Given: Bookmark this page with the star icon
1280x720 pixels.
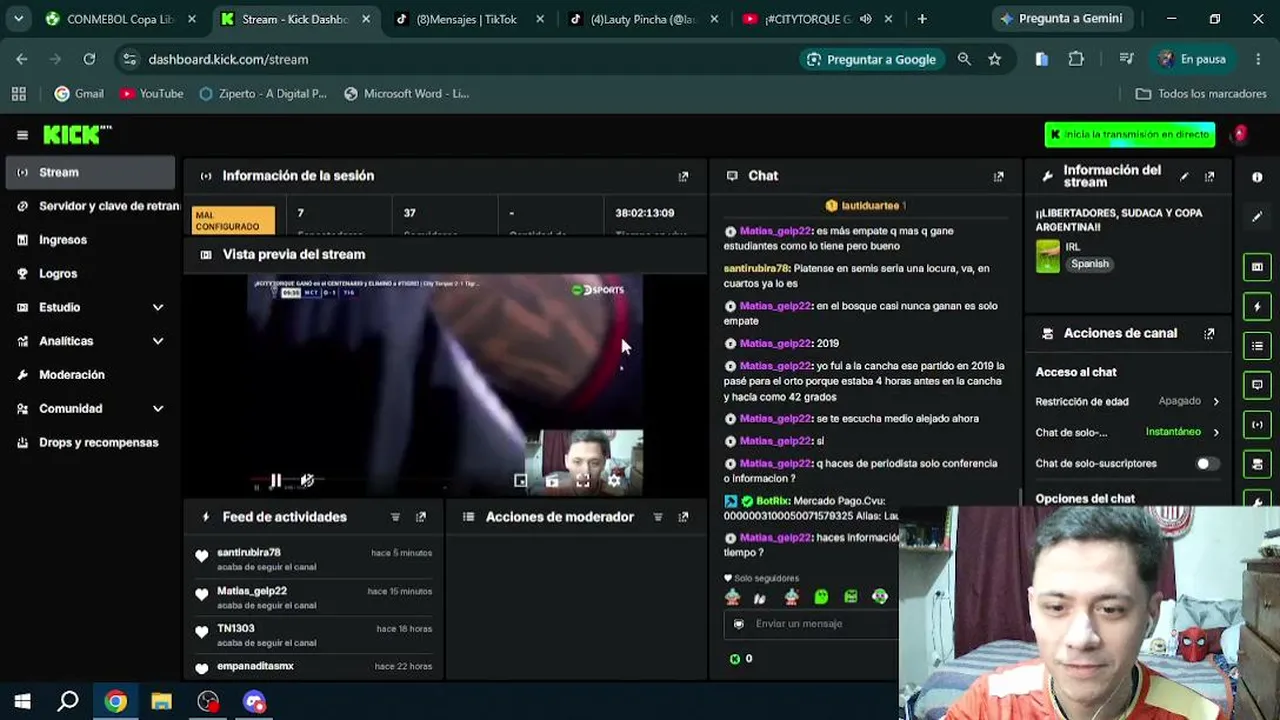Looking at the screenshot, I should point(994,59).
